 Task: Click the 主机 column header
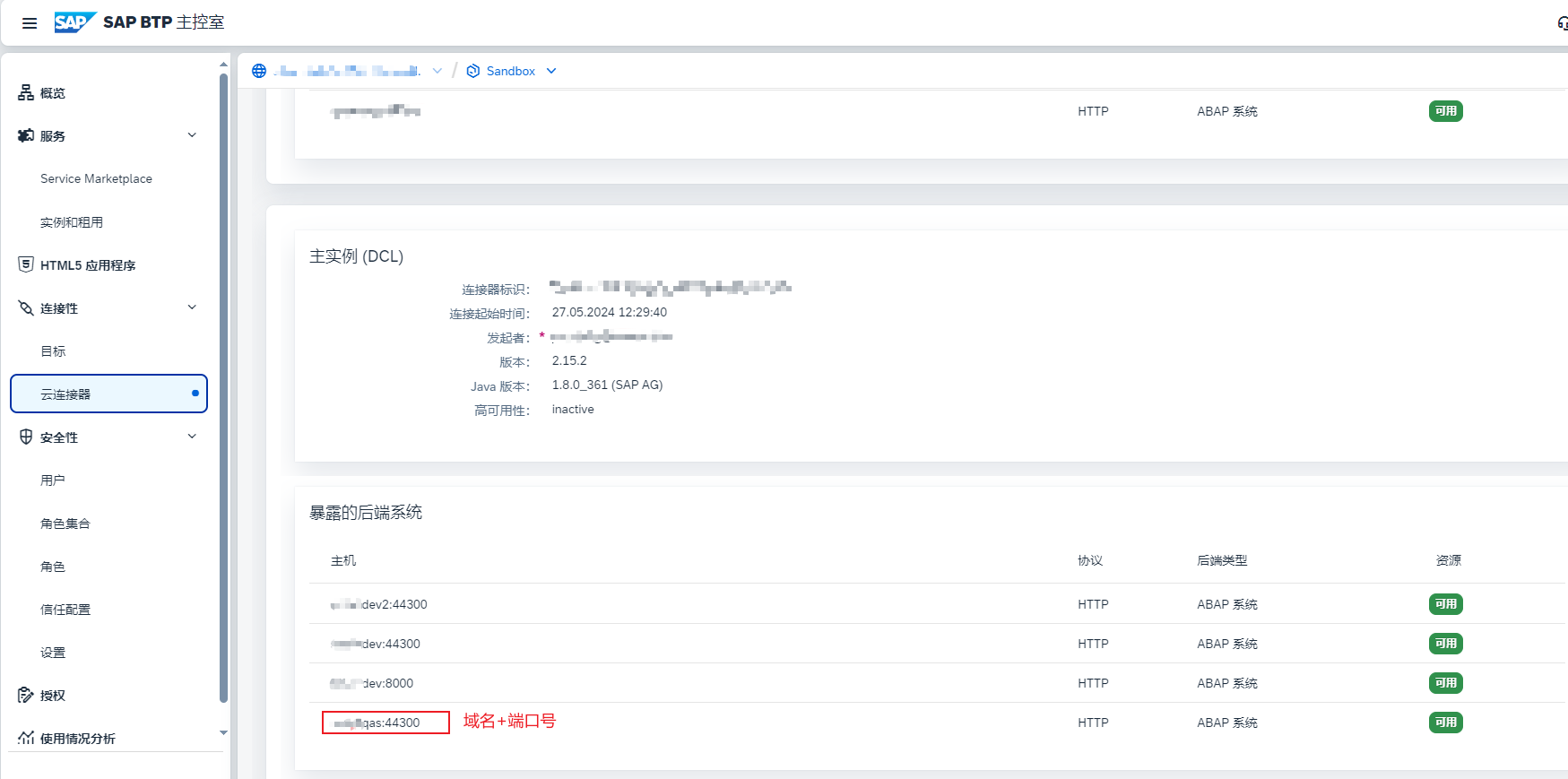pos(343,560)
